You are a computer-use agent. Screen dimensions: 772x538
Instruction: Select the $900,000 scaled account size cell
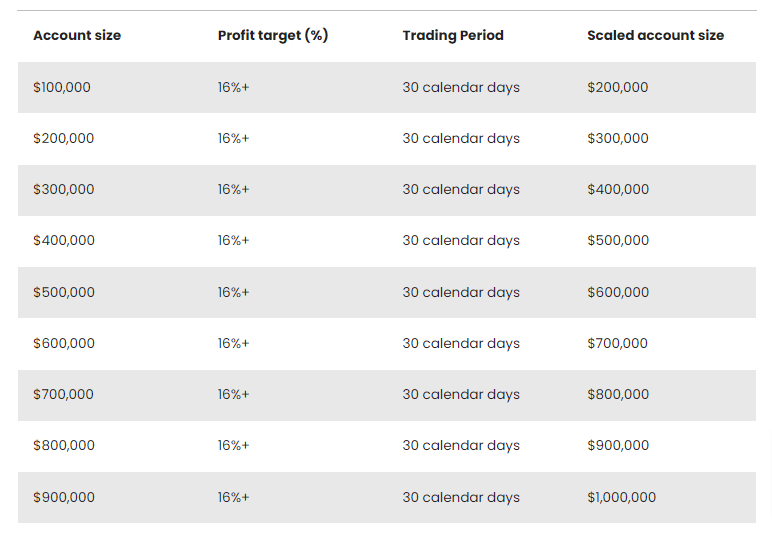(x=618, y=445)
